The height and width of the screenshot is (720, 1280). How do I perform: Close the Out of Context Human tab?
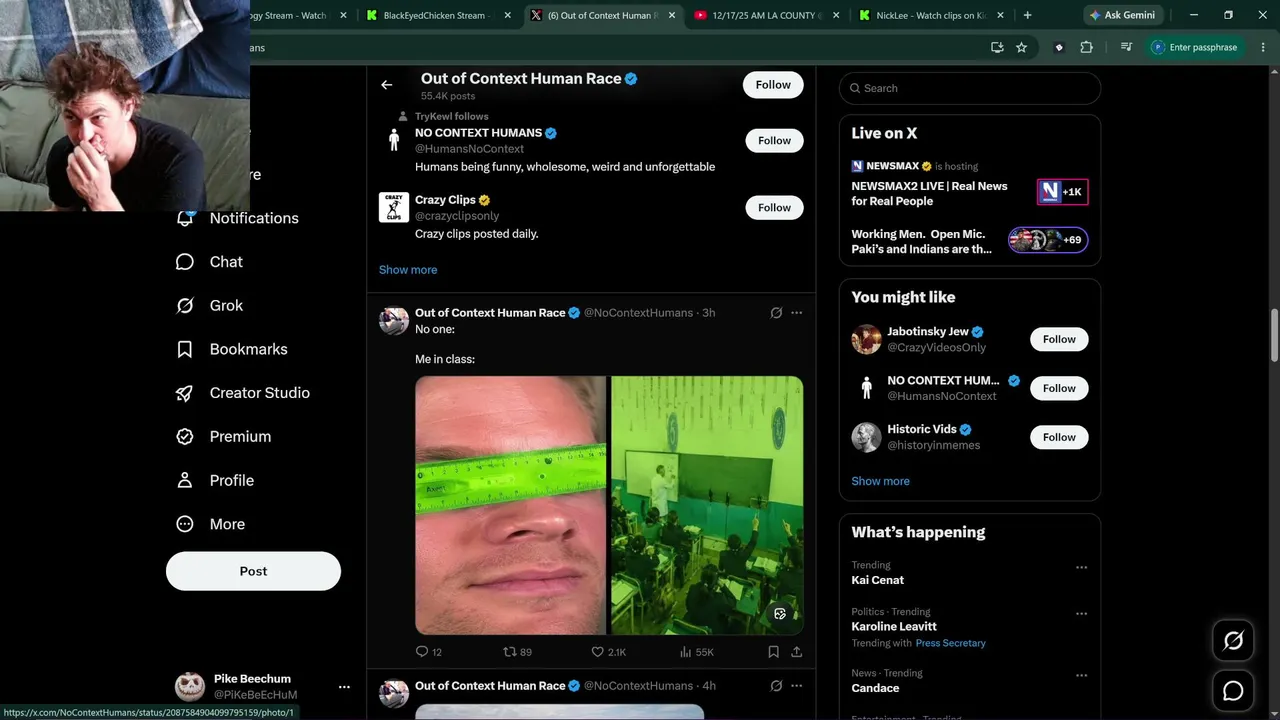point(671,15)
